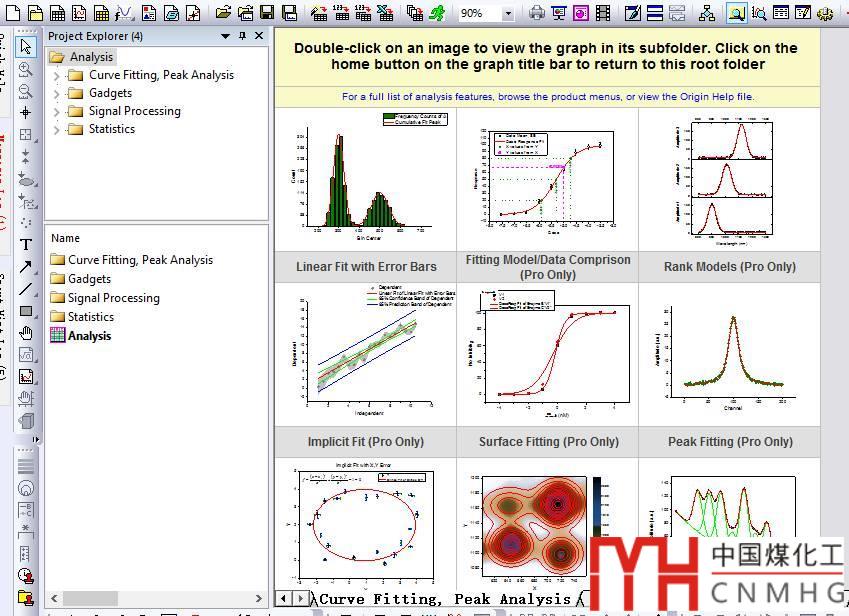Open Project Explorer panel options dropdown arrow
Screen dimensions: 849x616
225,36
